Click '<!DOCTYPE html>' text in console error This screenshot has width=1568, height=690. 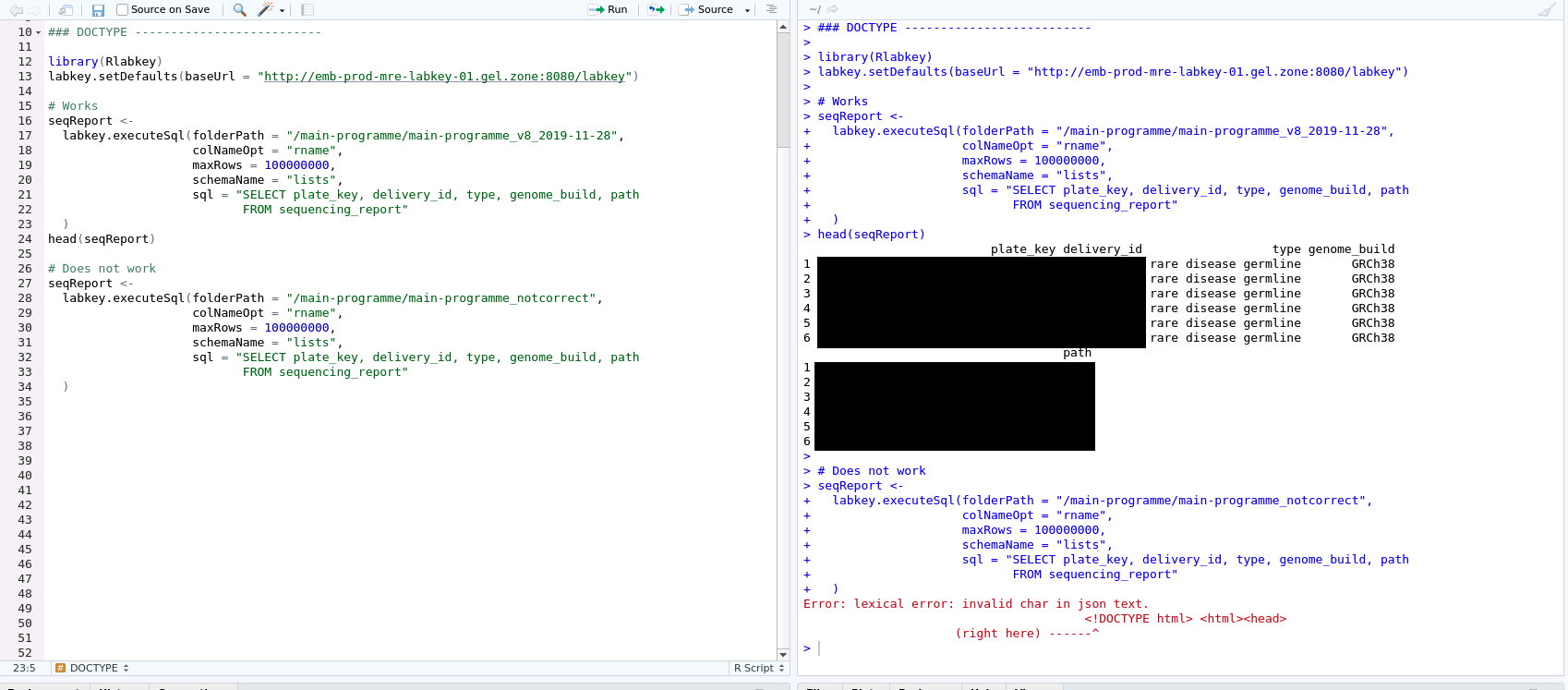pos(1139,619)
